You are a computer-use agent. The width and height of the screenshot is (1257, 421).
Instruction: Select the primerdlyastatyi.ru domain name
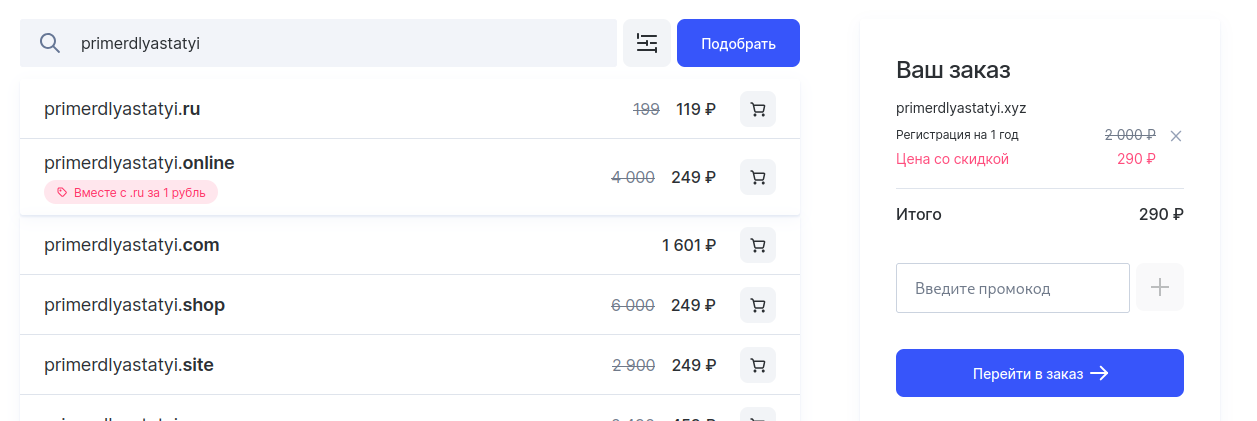[122, 109]
